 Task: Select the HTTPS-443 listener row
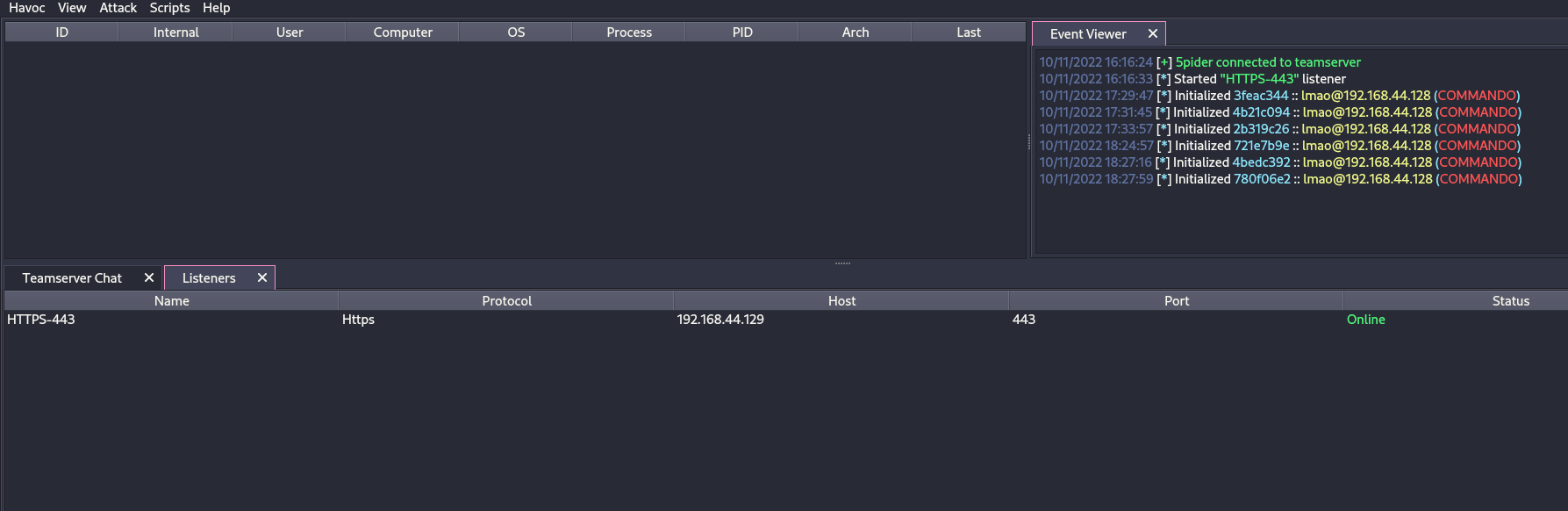pos(41,320)
